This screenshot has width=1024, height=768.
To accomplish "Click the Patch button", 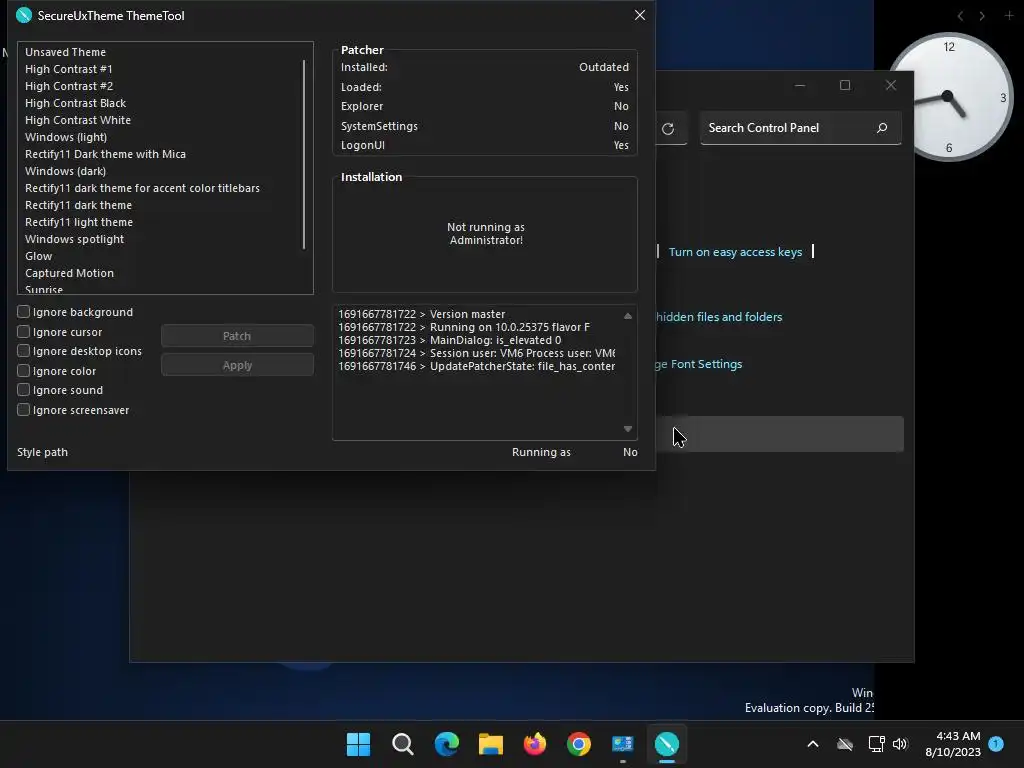I will tap(237, 336).
